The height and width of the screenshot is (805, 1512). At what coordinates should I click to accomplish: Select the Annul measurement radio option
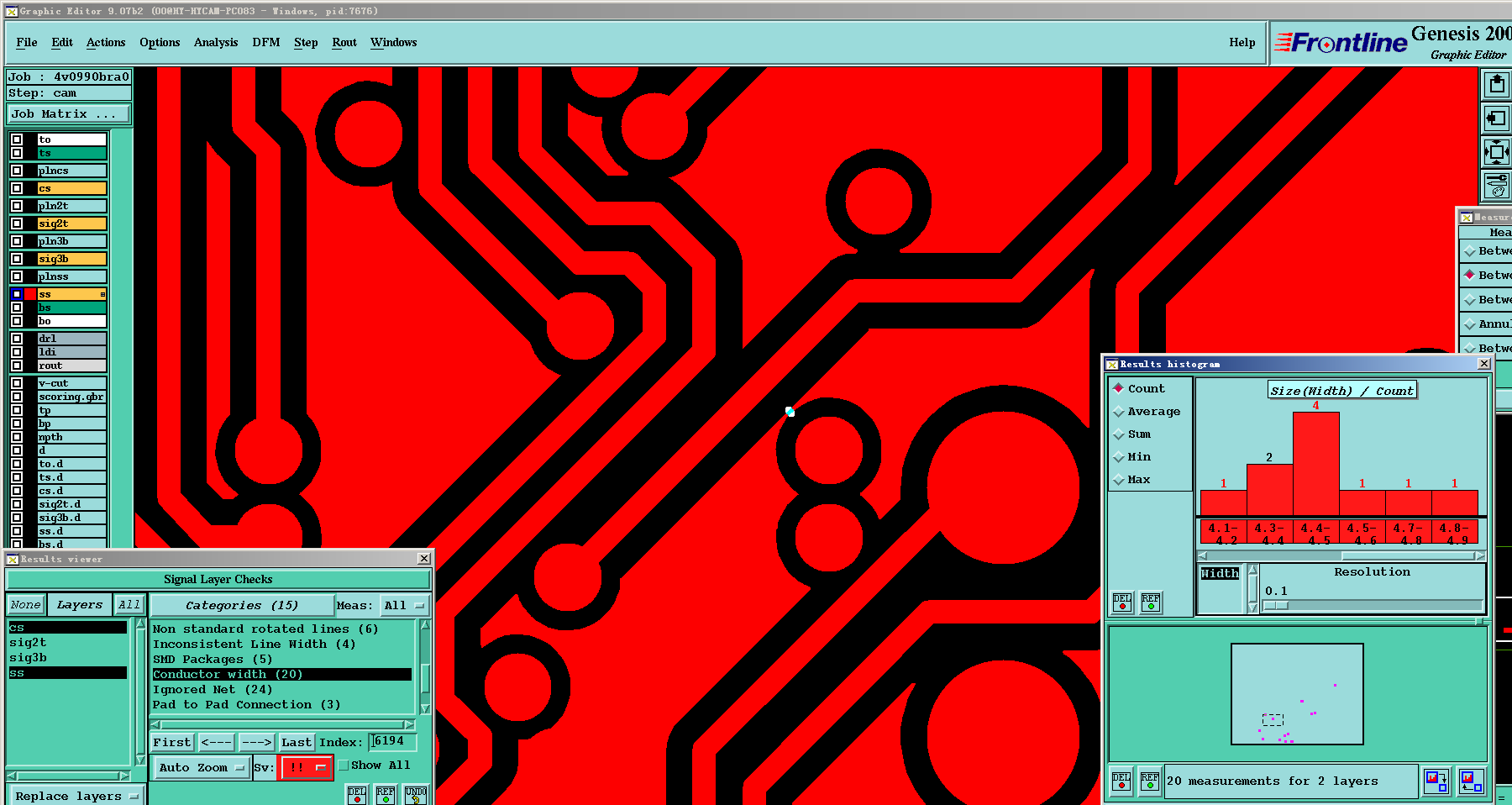(x=1469, y=324)
